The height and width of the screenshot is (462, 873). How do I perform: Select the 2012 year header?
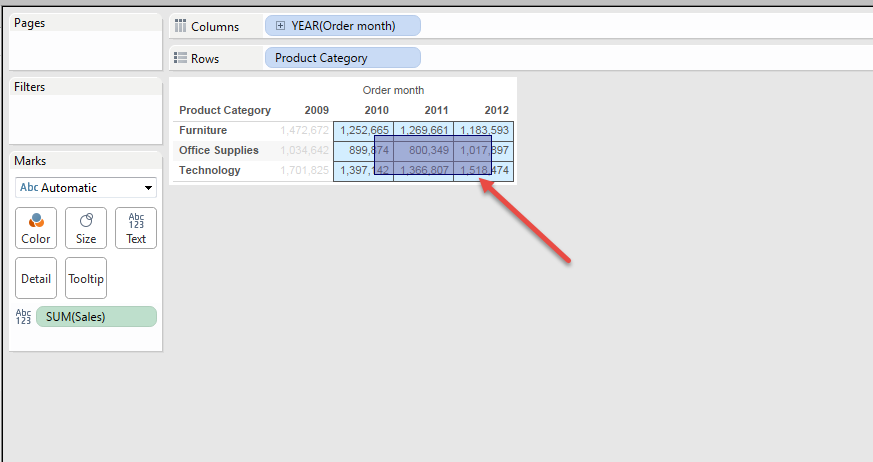tap(497, 110)
